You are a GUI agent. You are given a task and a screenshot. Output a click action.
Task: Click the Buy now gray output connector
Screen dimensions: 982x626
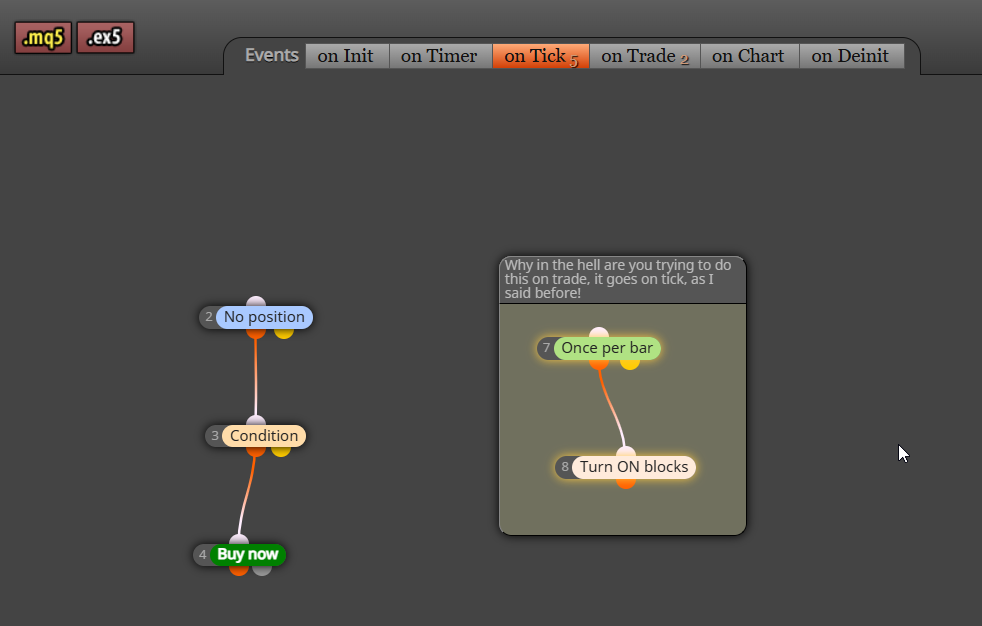click(x=262, y=570)
